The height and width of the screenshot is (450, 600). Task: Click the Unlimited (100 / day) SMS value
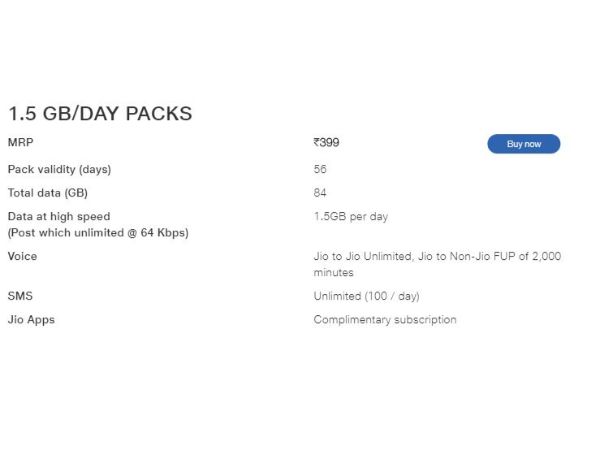click(366, 296)
